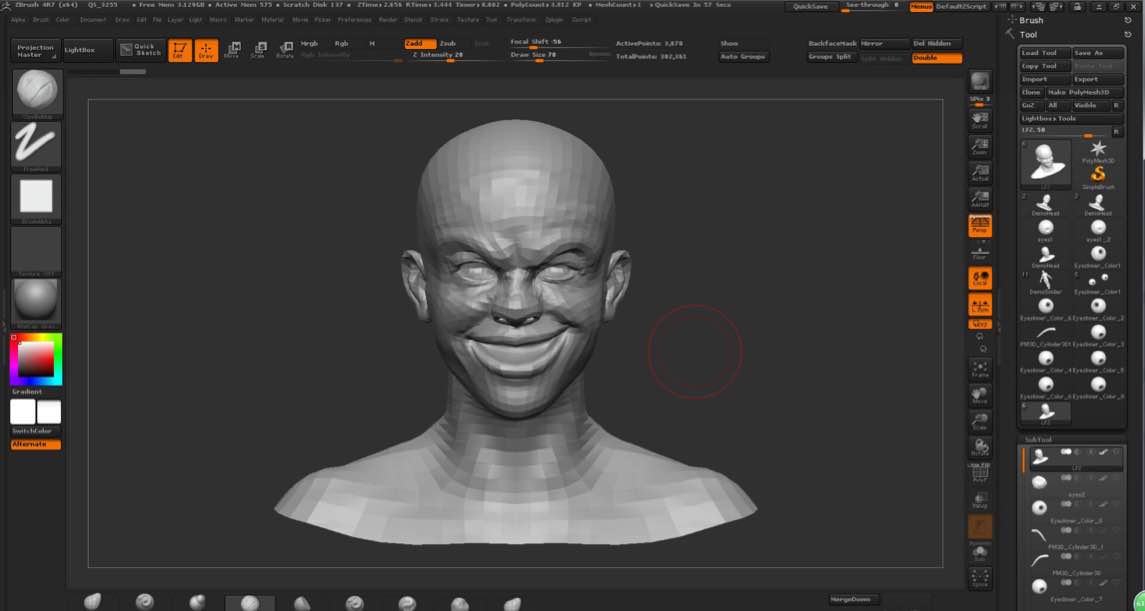The height and width of the screenshot is (611, 1145).
Task: Click the SwitchColor button
Action: tap(36, 431)
